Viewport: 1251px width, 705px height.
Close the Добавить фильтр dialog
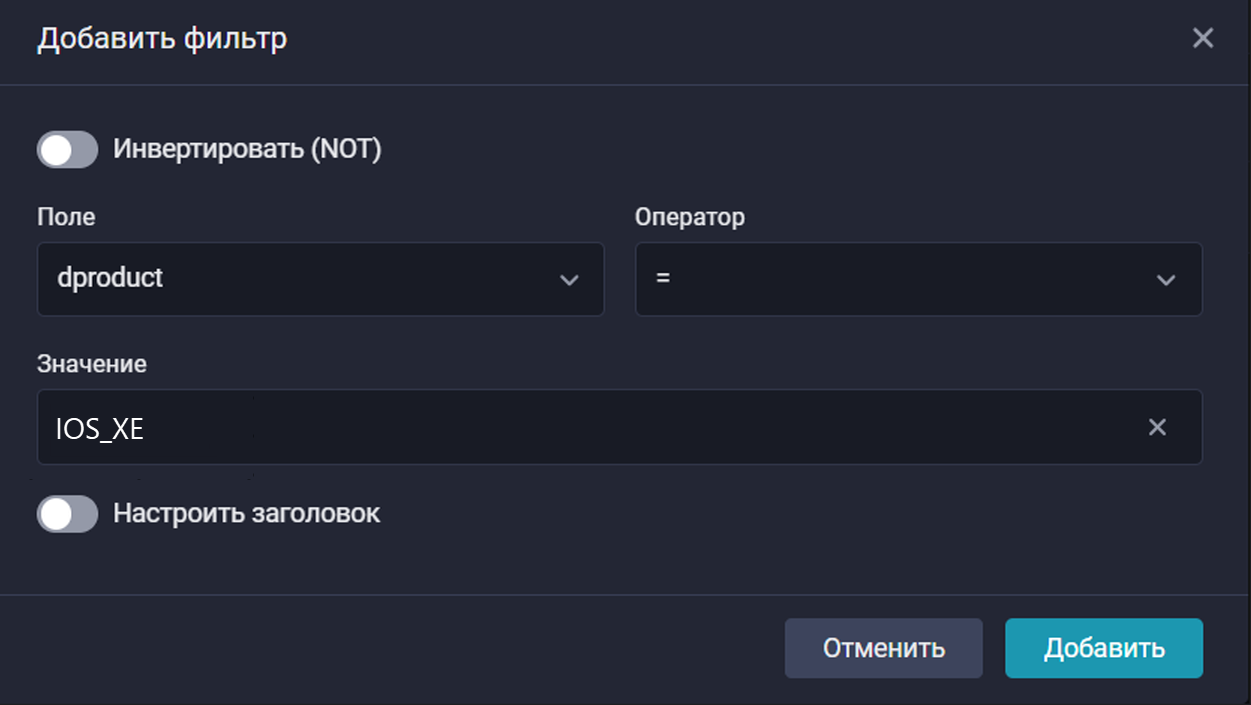[1202, 39]
